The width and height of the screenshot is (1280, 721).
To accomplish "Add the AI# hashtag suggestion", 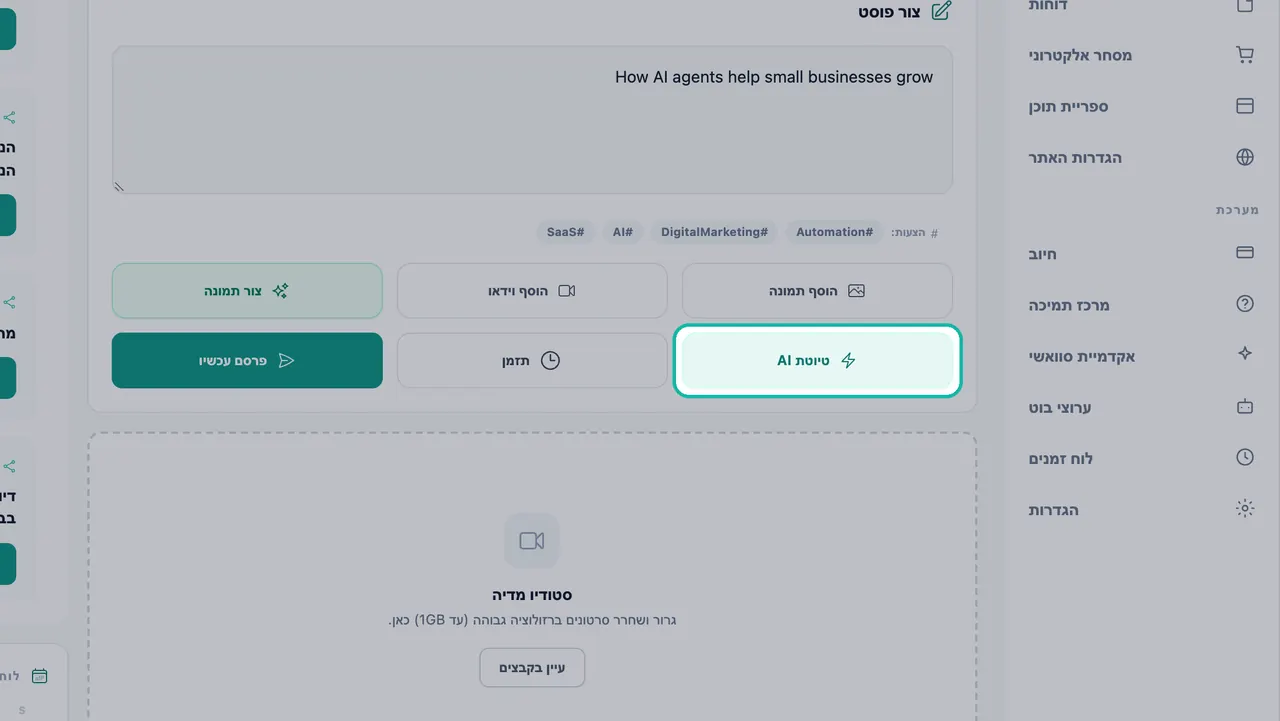I will (x=622, y=232).
